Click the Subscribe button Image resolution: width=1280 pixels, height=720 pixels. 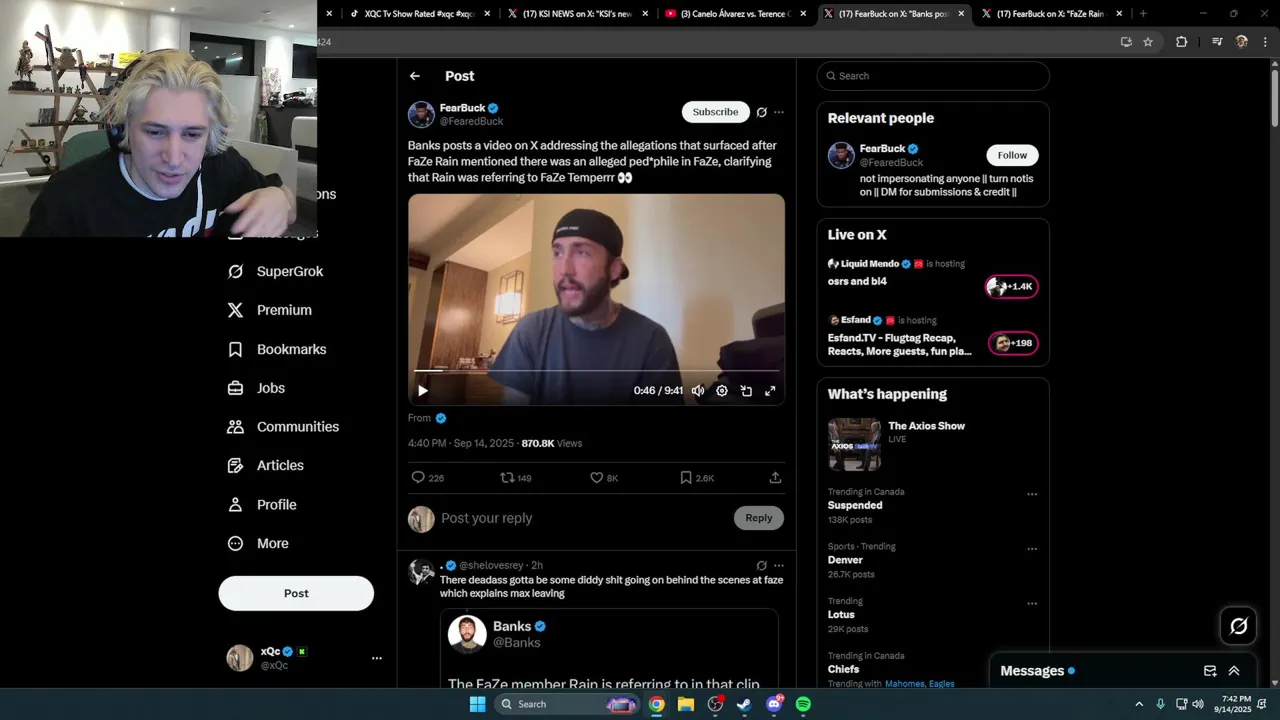click(716, 112)
